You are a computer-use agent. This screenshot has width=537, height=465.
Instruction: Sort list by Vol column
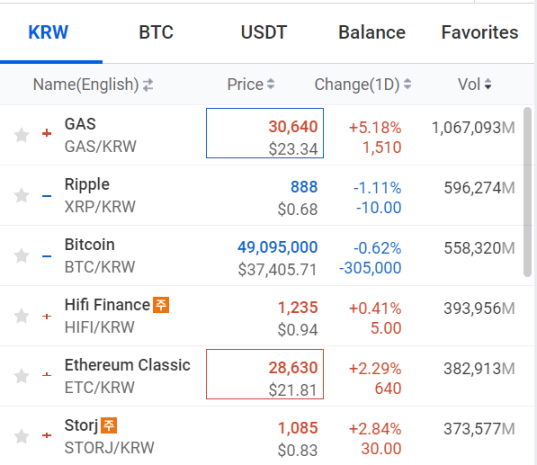click(475, 84)
